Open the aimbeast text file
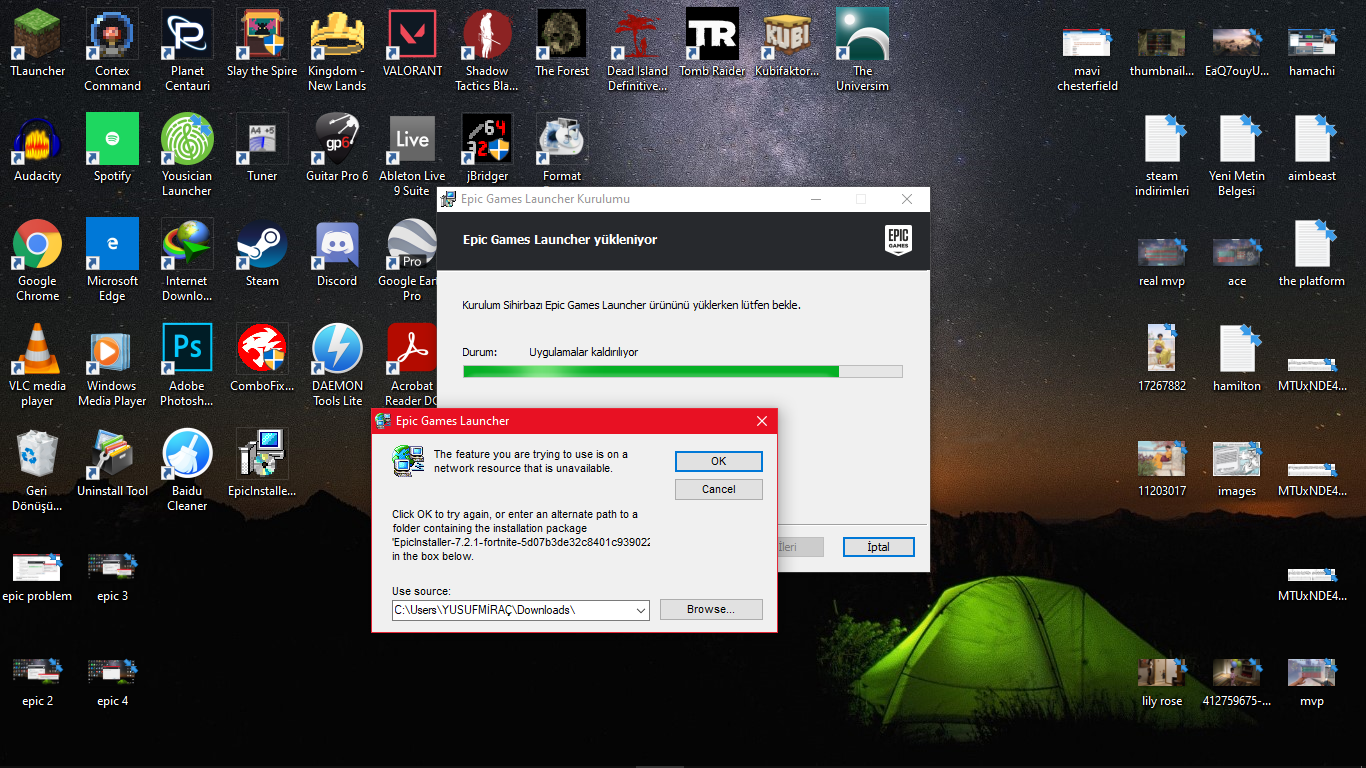 [1312, 140]
